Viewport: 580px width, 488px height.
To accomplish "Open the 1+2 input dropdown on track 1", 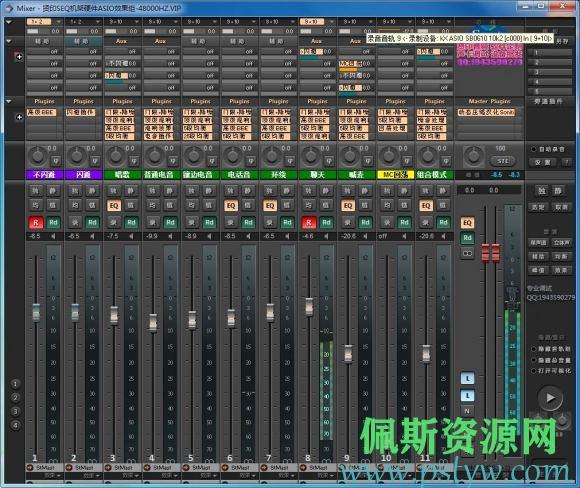I will point(44,22).
